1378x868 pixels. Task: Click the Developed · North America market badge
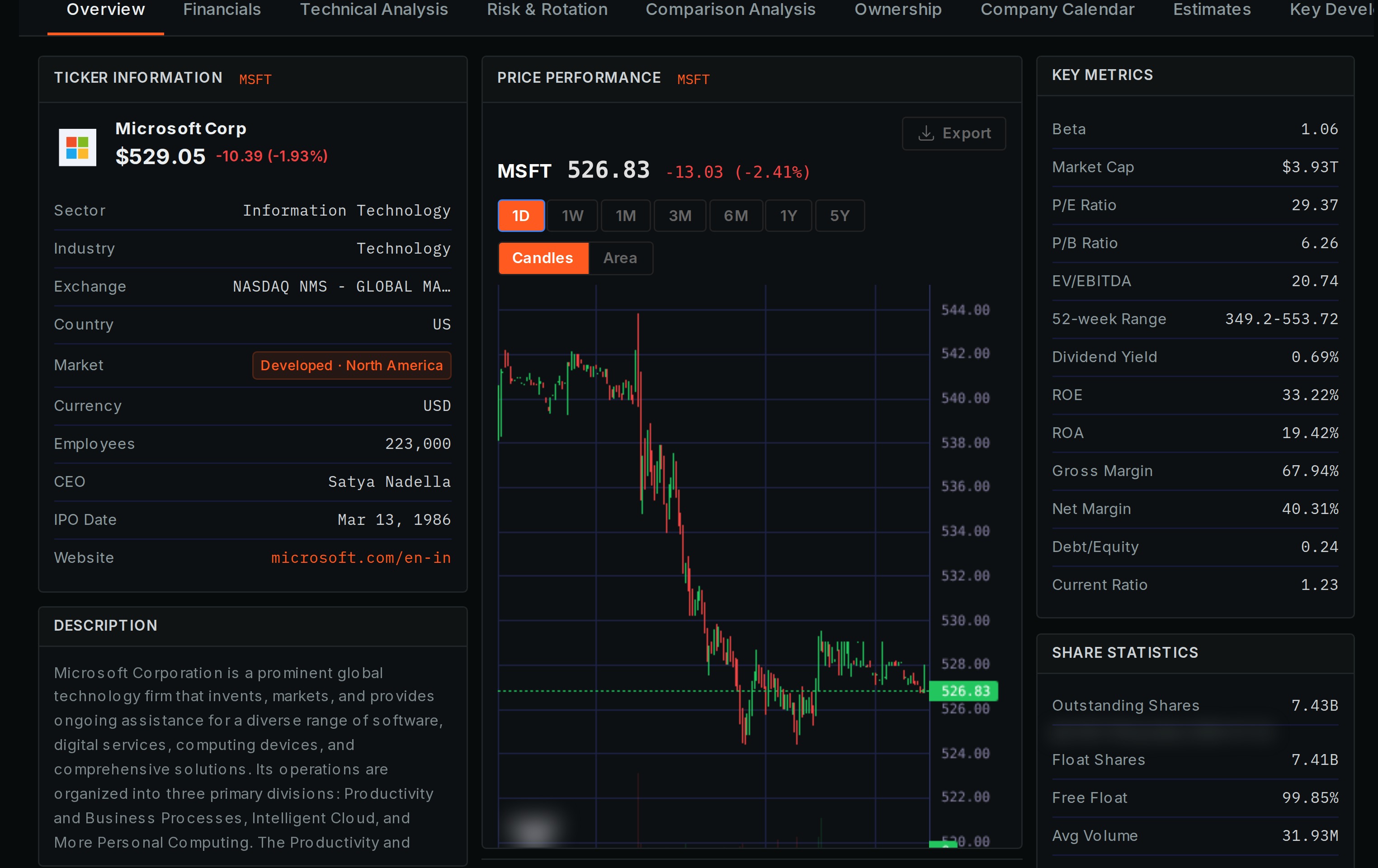coord(351,365)
